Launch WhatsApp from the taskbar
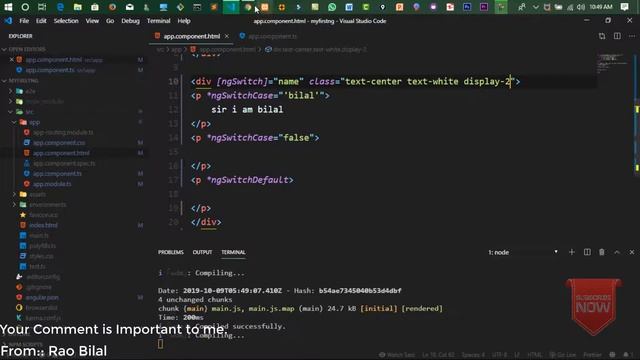 coord(332,7)
